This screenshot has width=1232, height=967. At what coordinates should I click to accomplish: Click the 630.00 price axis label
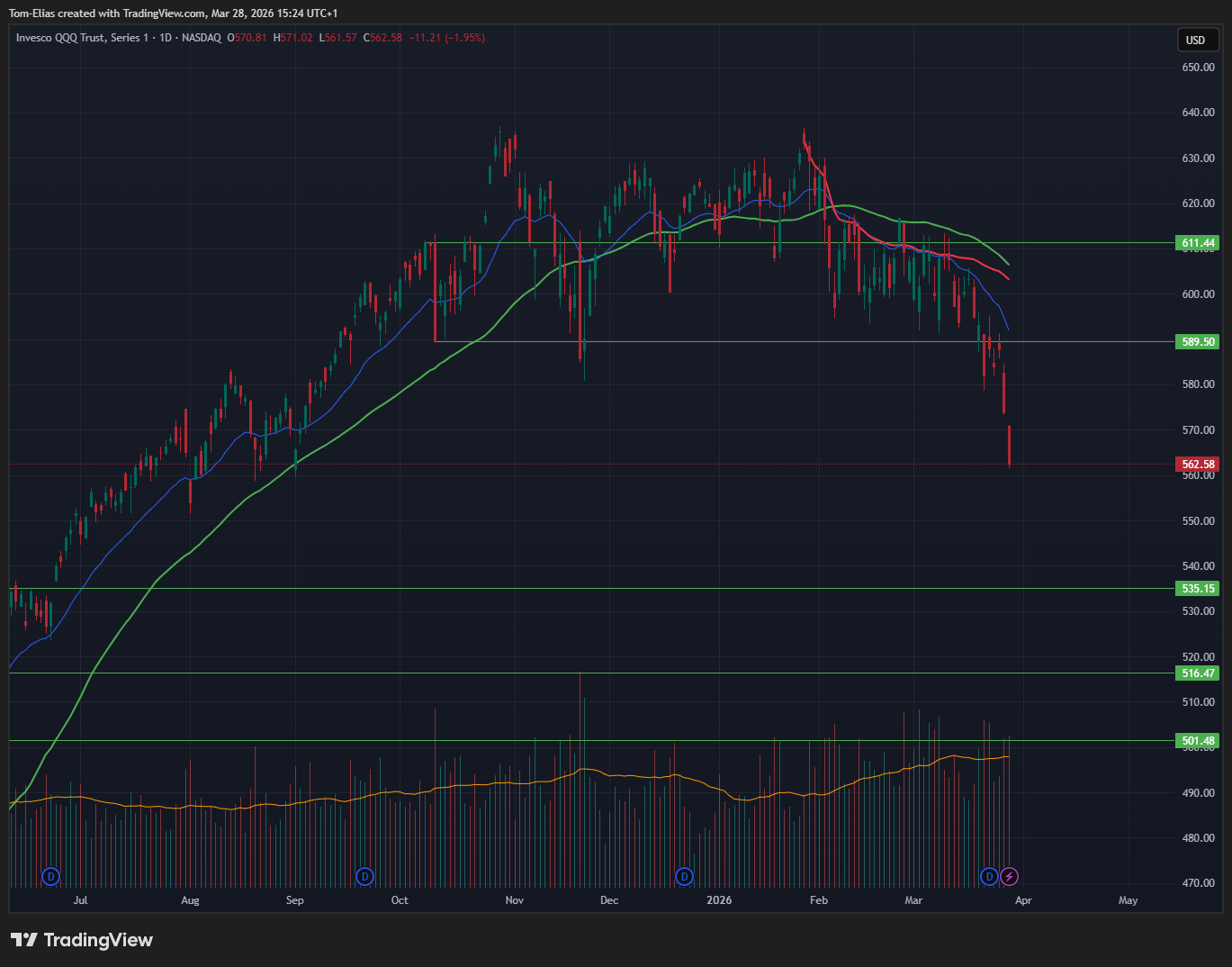pos(1198,158)
